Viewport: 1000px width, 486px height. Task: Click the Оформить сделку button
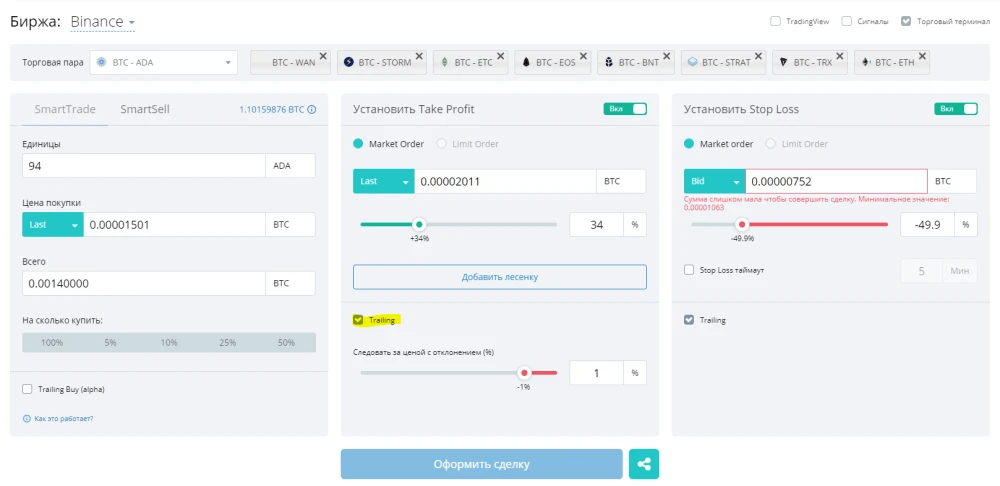482,464
